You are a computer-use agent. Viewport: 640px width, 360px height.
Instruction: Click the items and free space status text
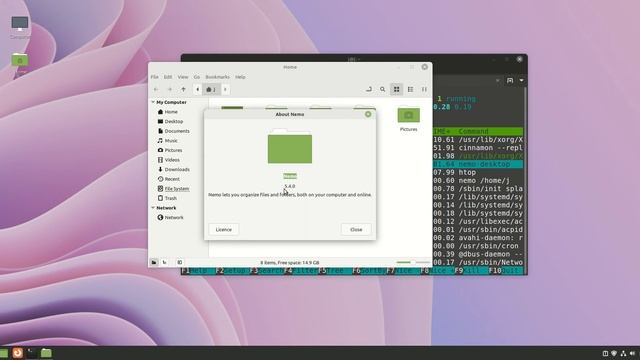click(290, 262)
